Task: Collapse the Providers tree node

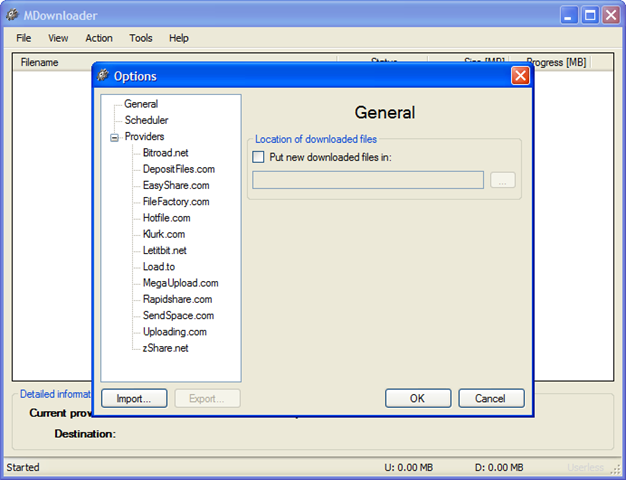Action: tap(114, 137)
